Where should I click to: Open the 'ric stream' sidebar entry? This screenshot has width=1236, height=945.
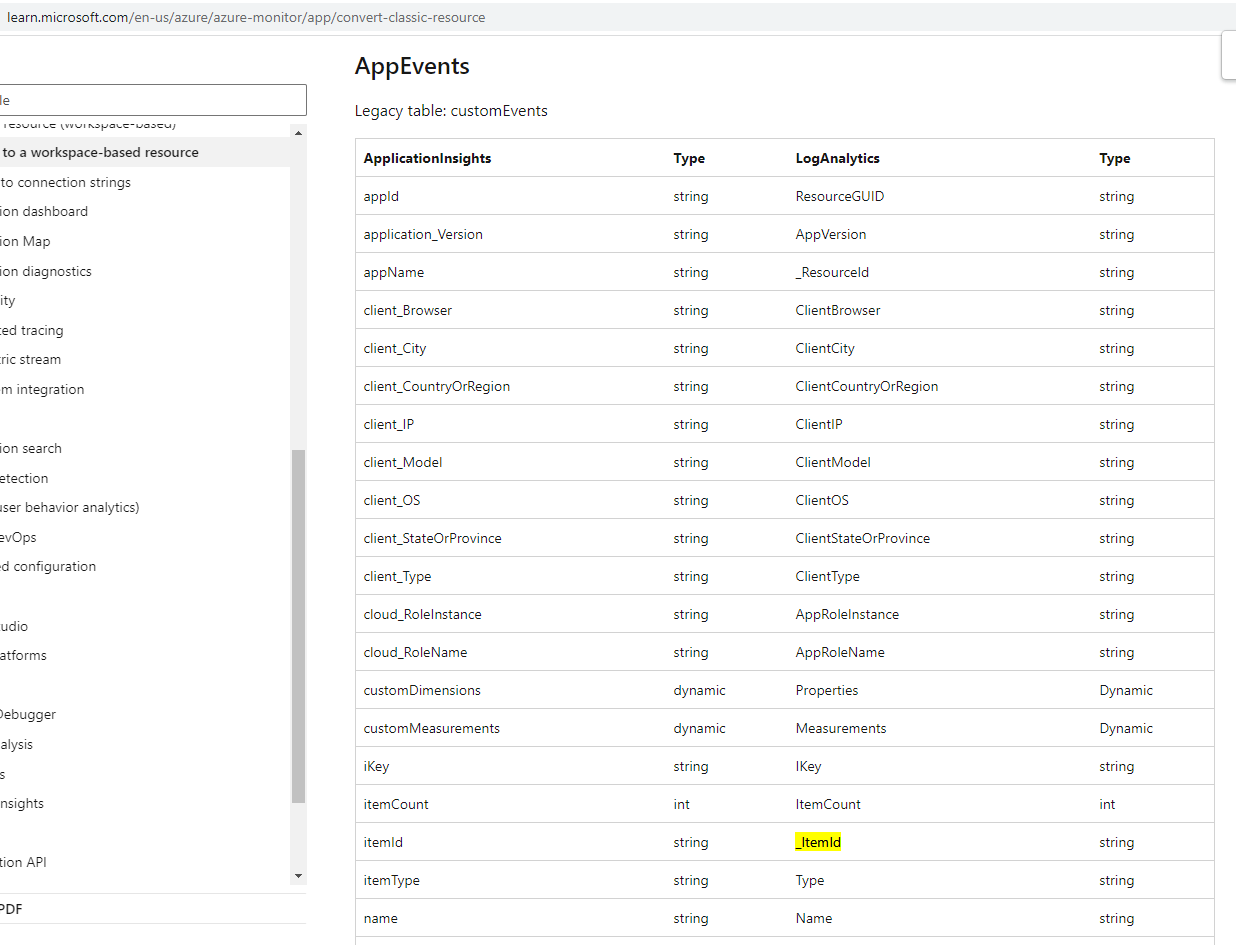pos(31,359)
